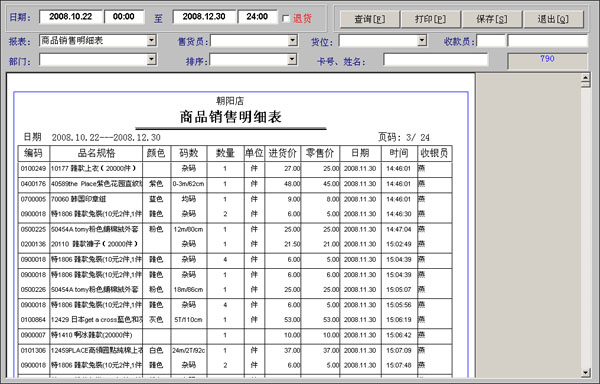Click the start time field 00:00

pyautogui.click(x=124, y=16)
